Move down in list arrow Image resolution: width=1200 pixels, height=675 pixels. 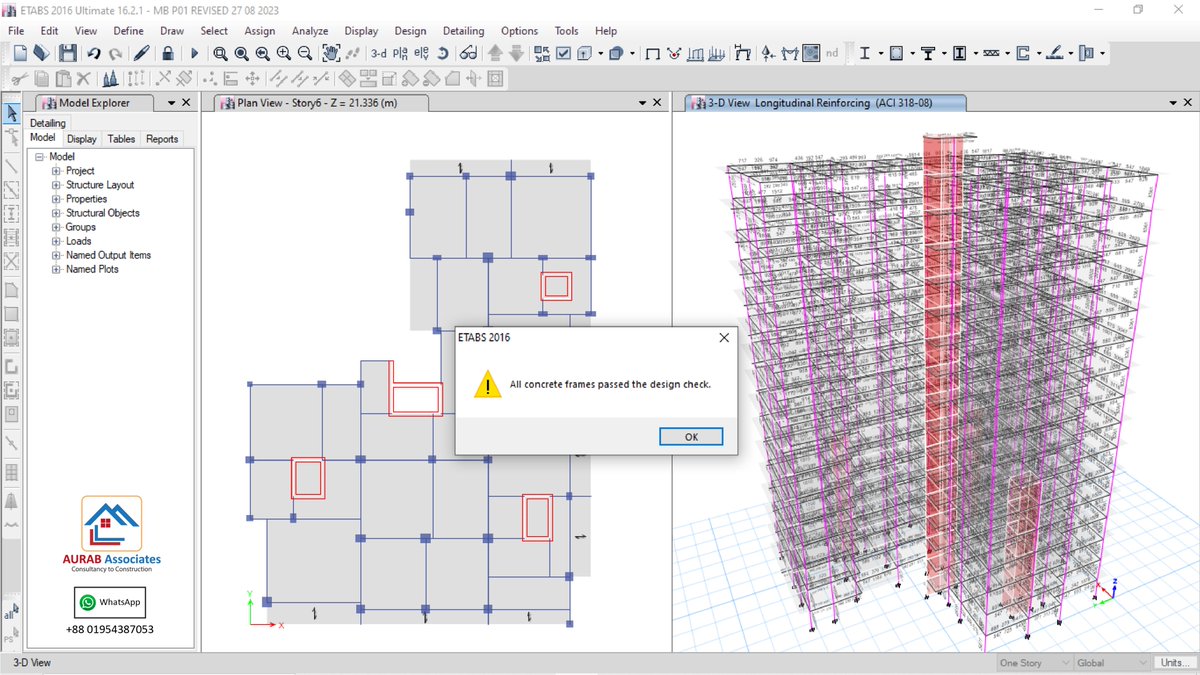click(x=516, y=53)
